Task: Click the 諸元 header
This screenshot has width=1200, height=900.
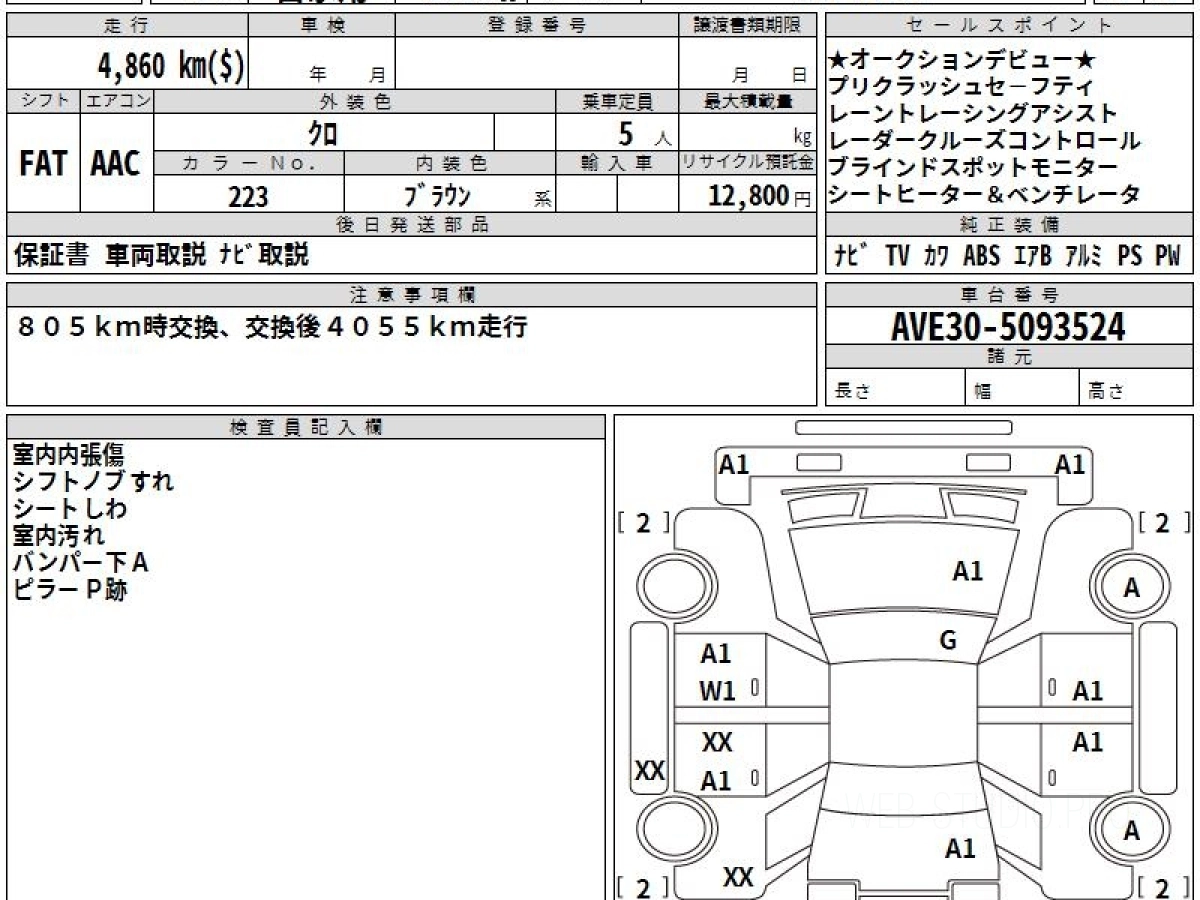Action: click(1009, 357)
